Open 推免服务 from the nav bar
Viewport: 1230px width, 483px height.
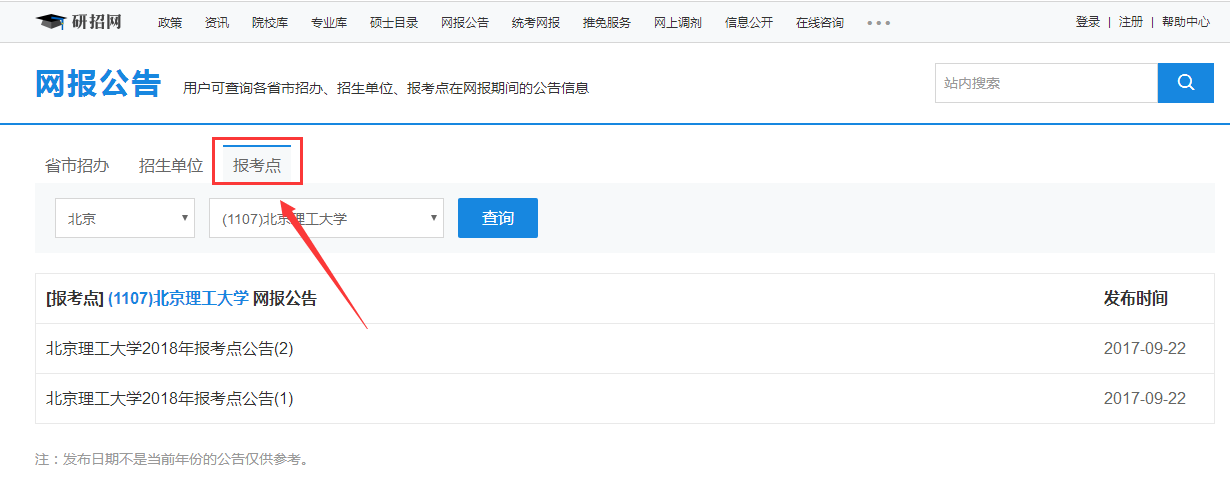(607, 22)
